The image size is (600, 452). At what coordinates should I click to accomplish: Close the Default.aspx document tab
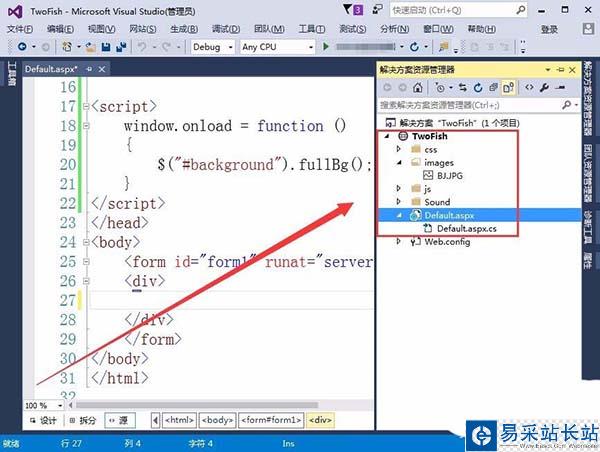(x=102, y=69)
